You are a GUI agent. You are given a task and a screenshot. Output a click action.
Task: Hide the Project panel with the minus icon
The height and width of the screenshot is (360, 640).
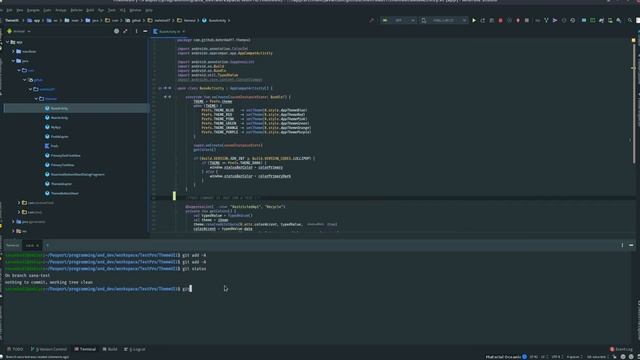pyautogui.click(x=145, y=31)
